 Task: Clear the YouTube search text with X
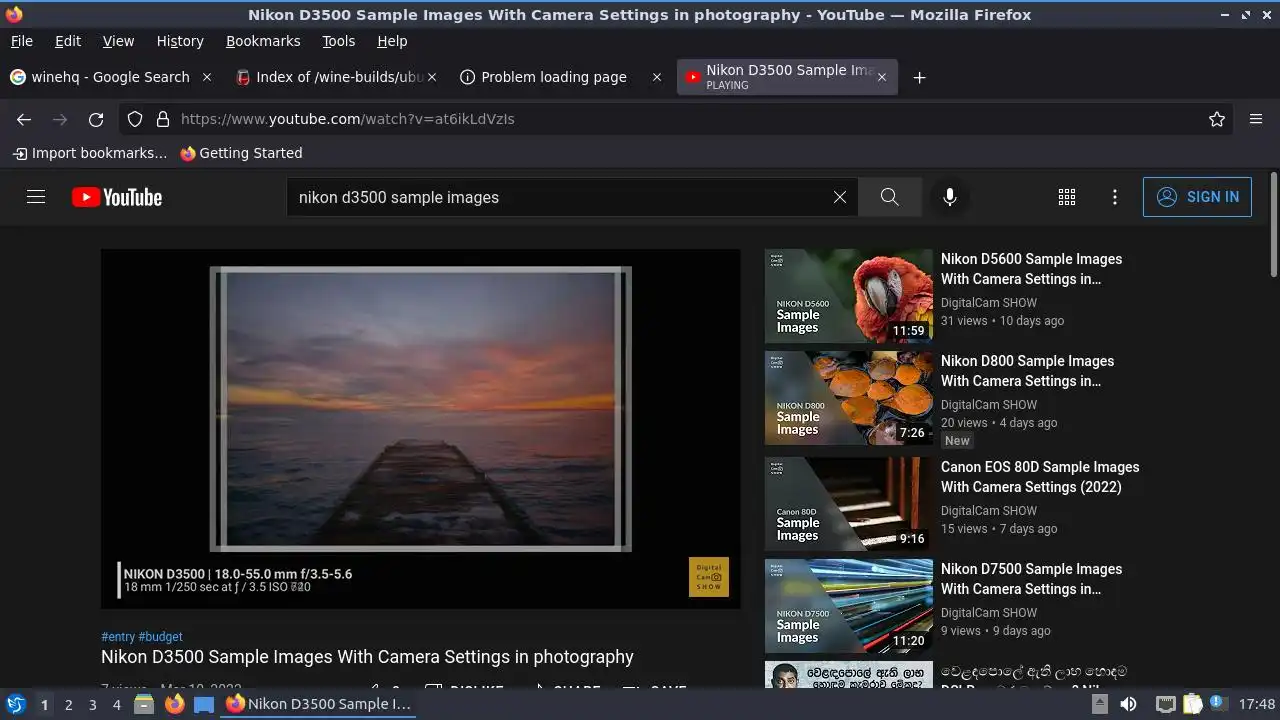tap(840, 197)
